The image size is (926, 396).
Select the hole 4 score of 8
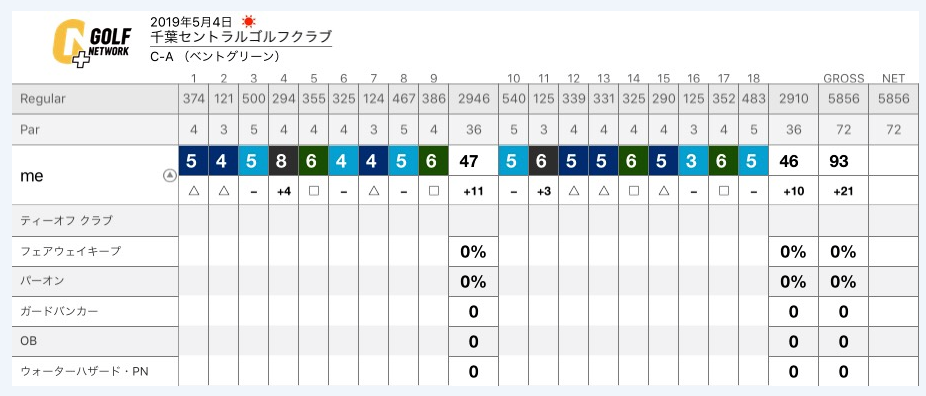coord(283,161)
